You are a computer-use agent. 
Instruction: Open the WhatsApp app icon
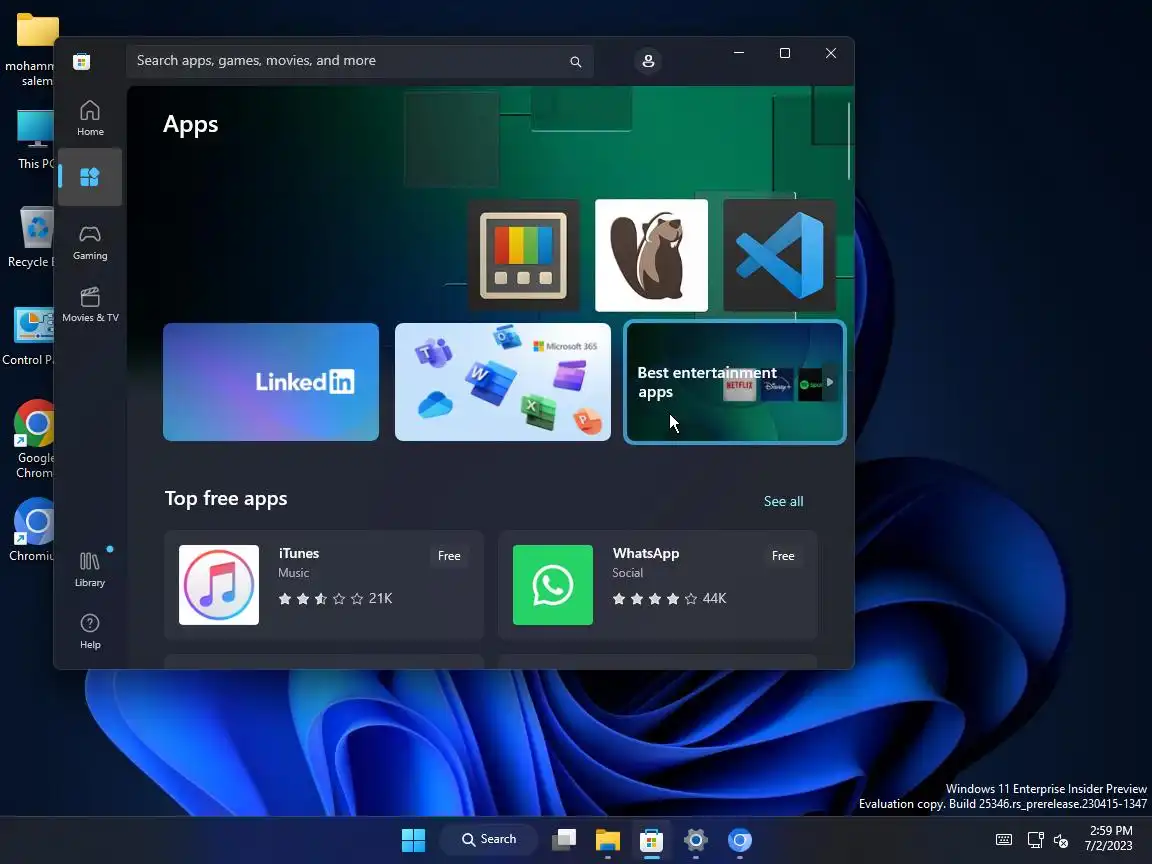click(x=552, y=585)
